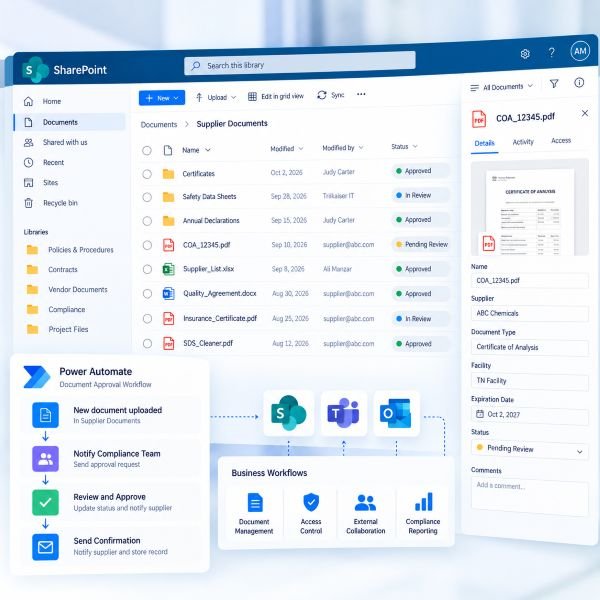Screen dimensions: 600x600
Task: Open the Modified column dropdown
Action: point(301,148)
